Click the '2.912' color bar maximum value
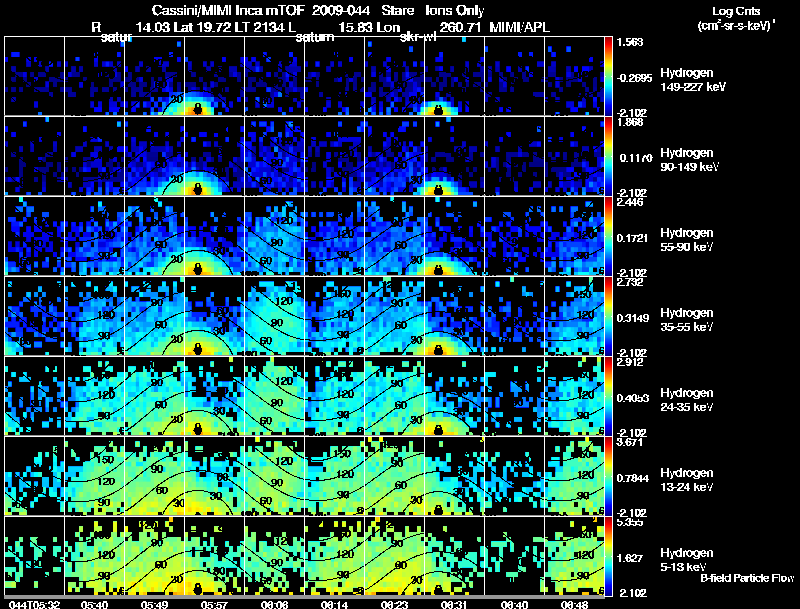Image resolution: width=800 pixels, height=609 pixels. [x=630, y=363]
